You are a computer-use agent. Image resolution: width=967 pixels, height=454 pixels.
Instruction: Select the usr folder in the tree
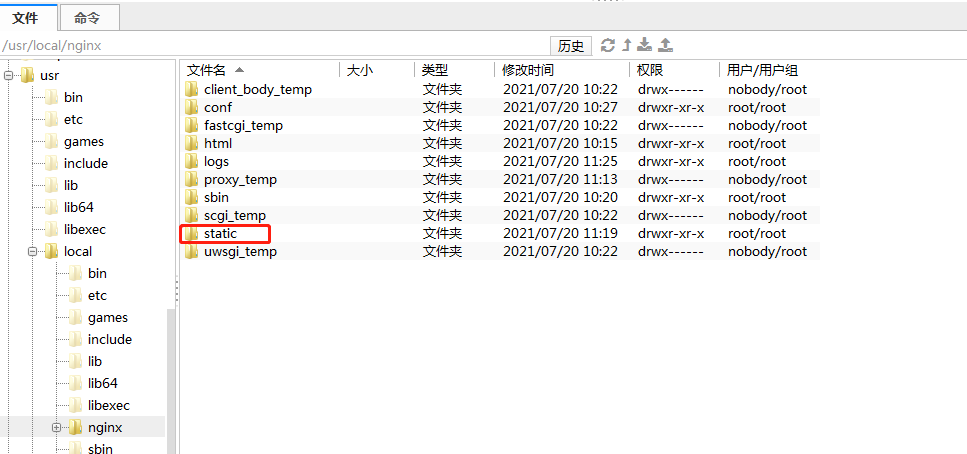[x=49, y=76]
